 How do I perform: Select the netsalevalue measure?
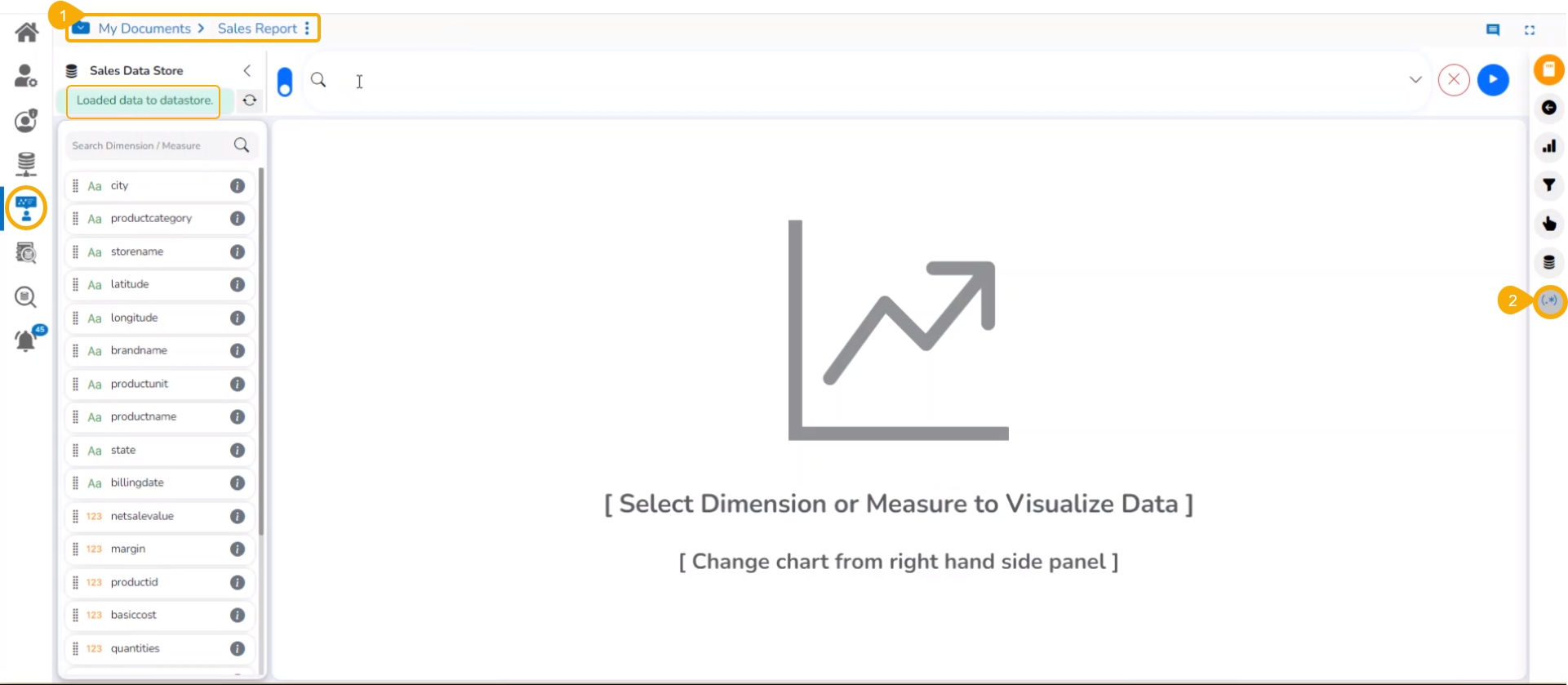[x=142, y=516]
